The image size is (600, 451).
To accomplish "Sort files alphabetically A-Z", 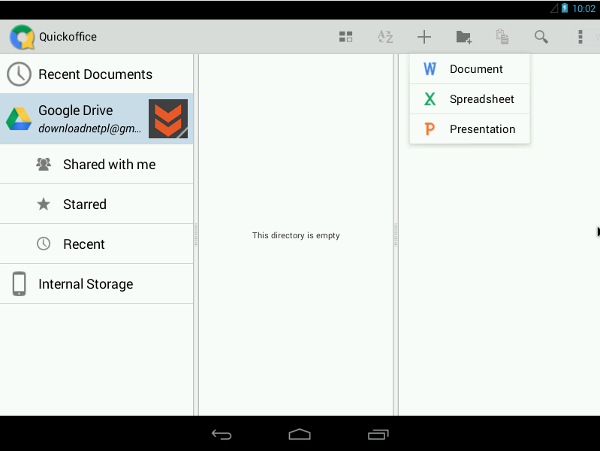I will coord(385,37).
